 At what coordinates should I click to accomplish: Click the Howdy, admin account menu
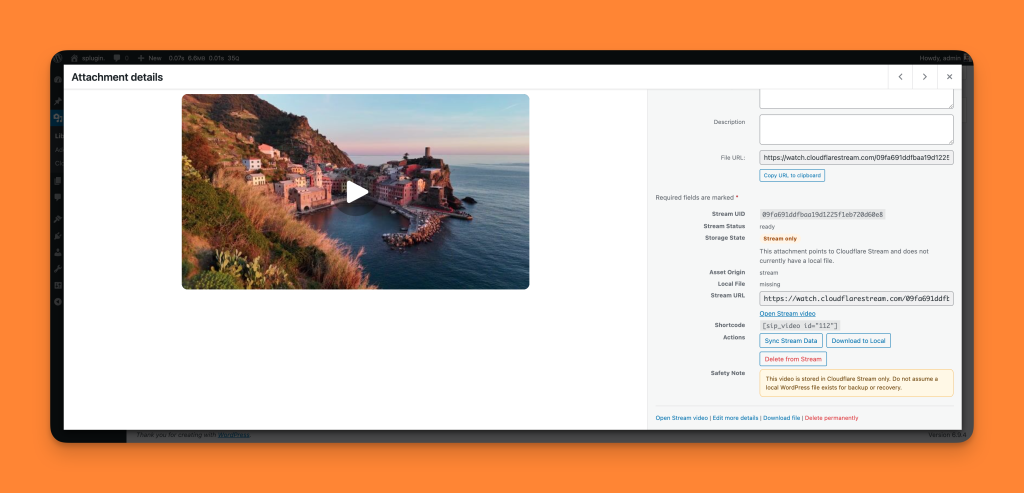(x=944, y=58)
